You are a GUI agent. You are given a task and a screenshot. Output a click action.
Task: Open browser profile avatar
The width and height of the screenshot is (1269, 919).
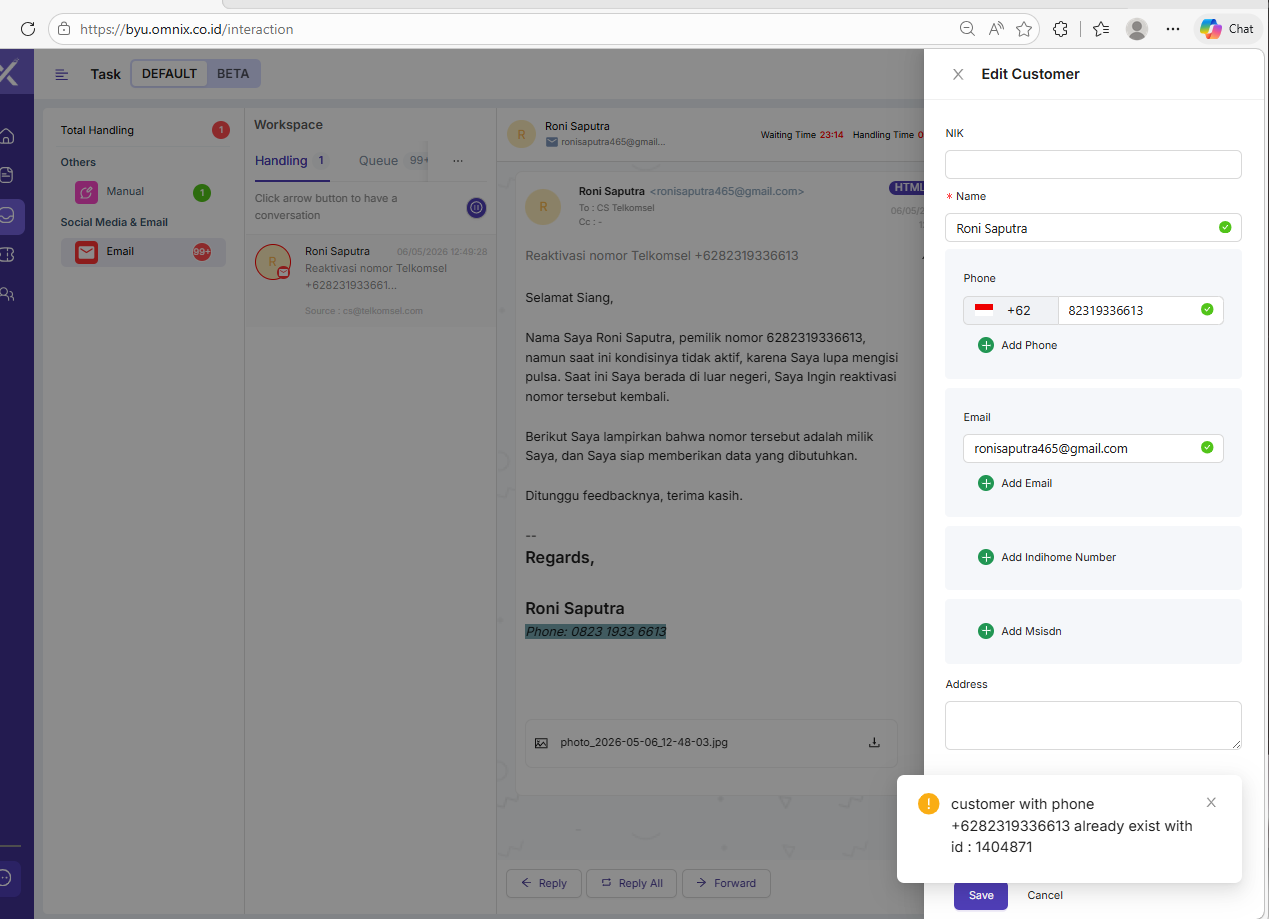[x=1137, y=29]
